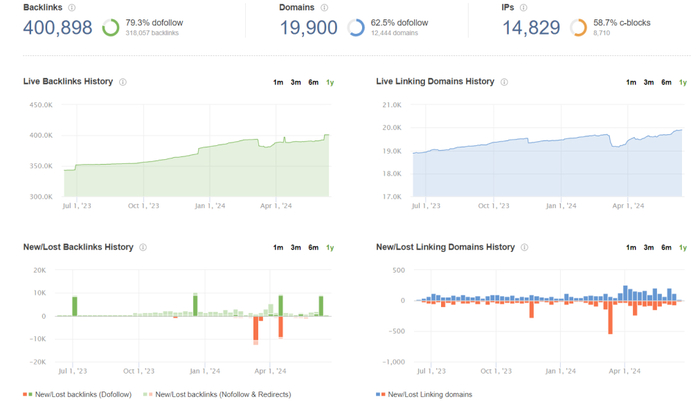The width and height of the screenshot is (700, 404).
Task: Click the 400,898 backlinks total
Action: (58, 28)
